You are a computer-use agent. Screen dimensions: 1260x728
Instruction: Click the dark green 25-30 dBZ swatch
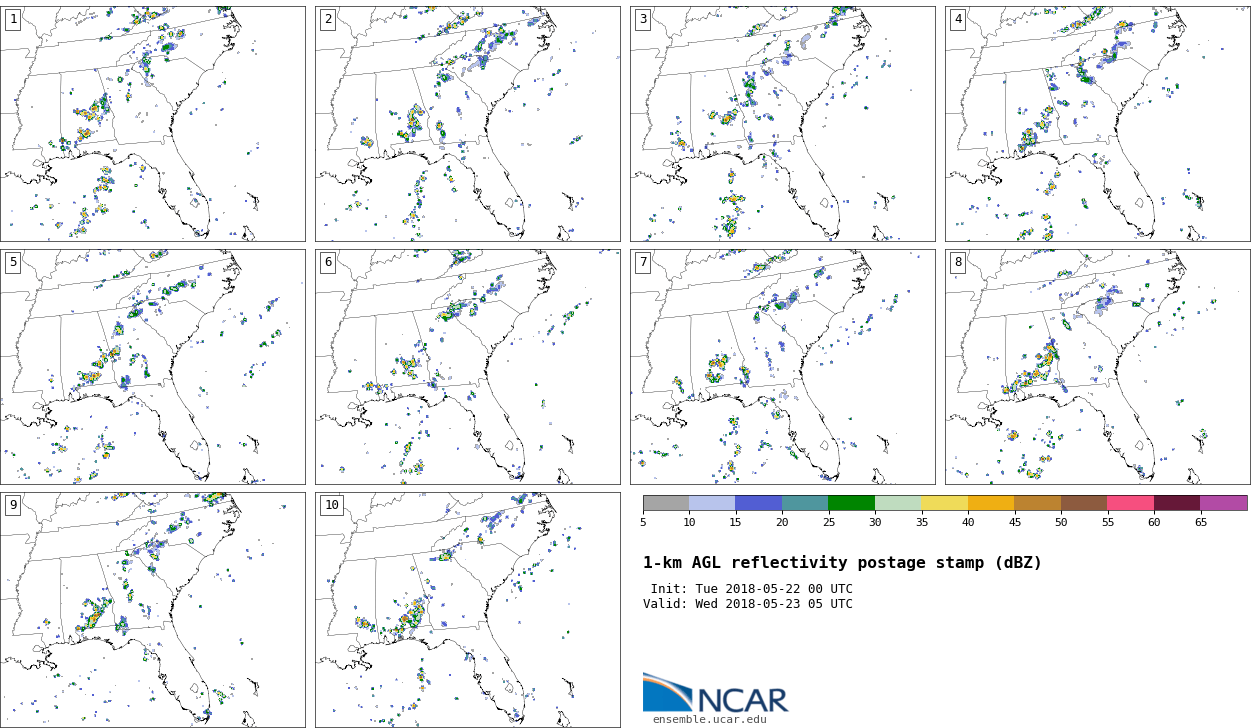pos(852,503)
